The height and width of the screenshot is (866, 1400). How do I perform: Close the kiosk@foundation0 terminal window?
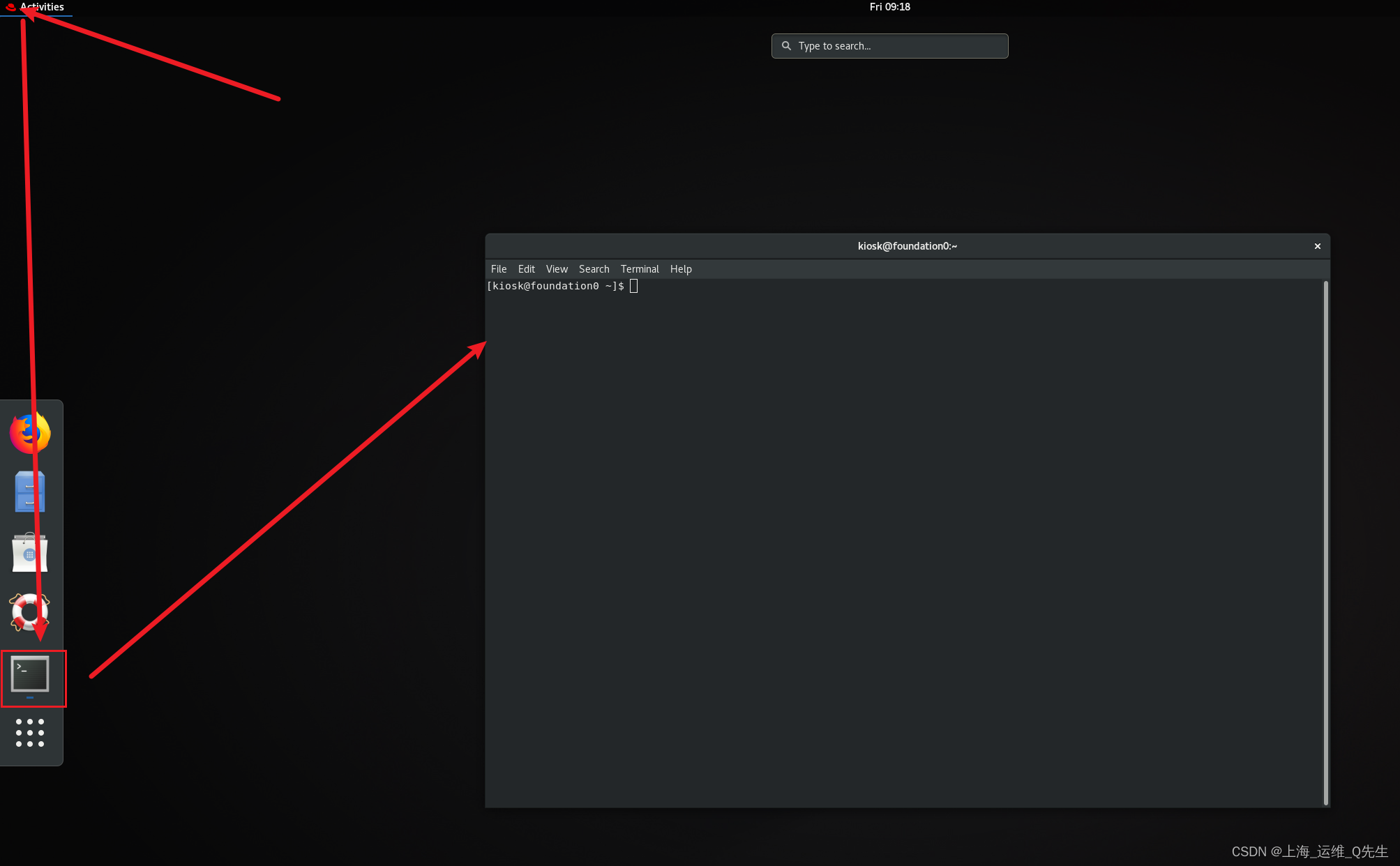pyautogui.click(x=1317, y=246)
